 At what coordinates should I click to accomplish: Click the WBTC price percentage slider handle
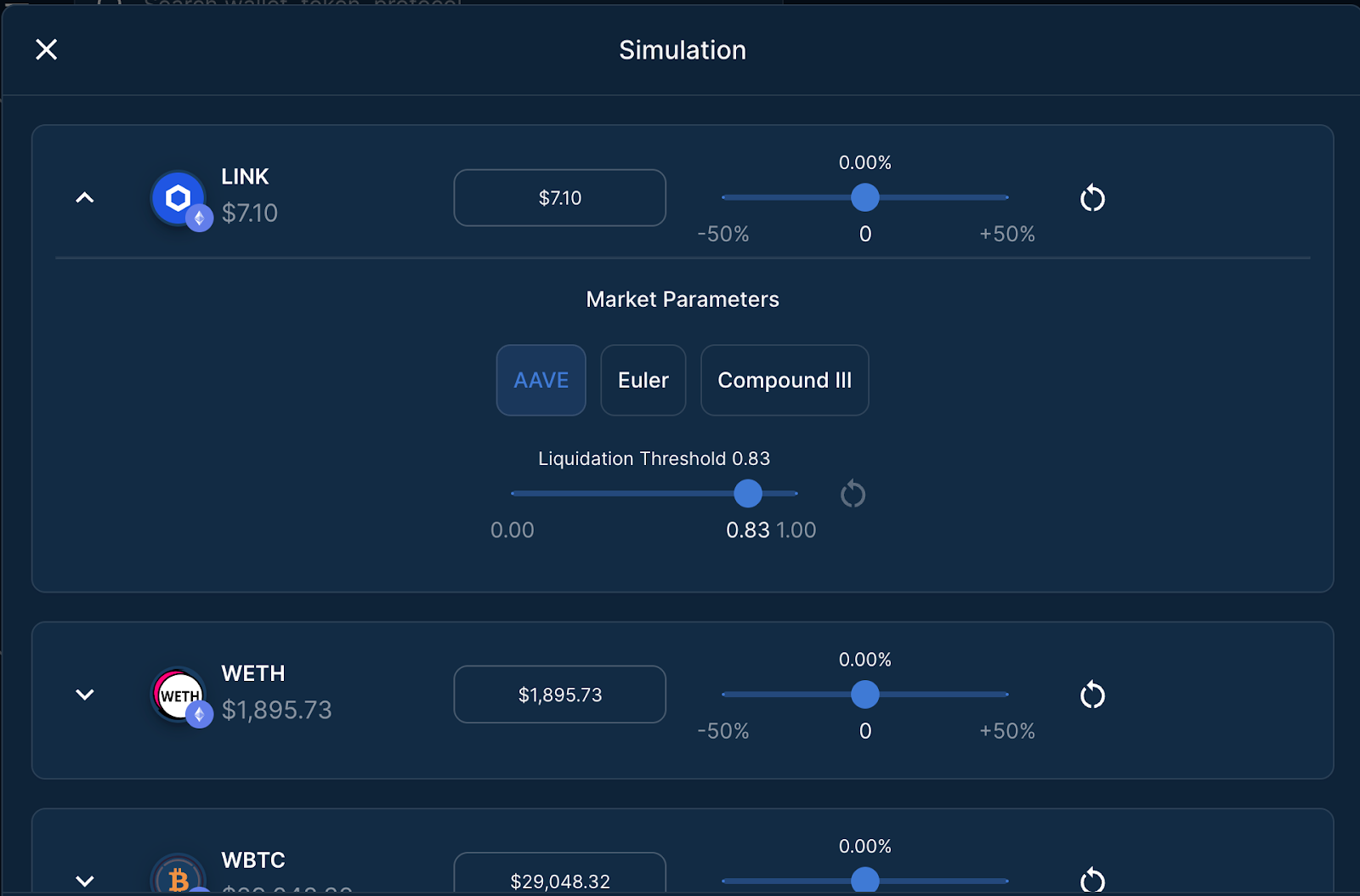click(x=865, y=880)
